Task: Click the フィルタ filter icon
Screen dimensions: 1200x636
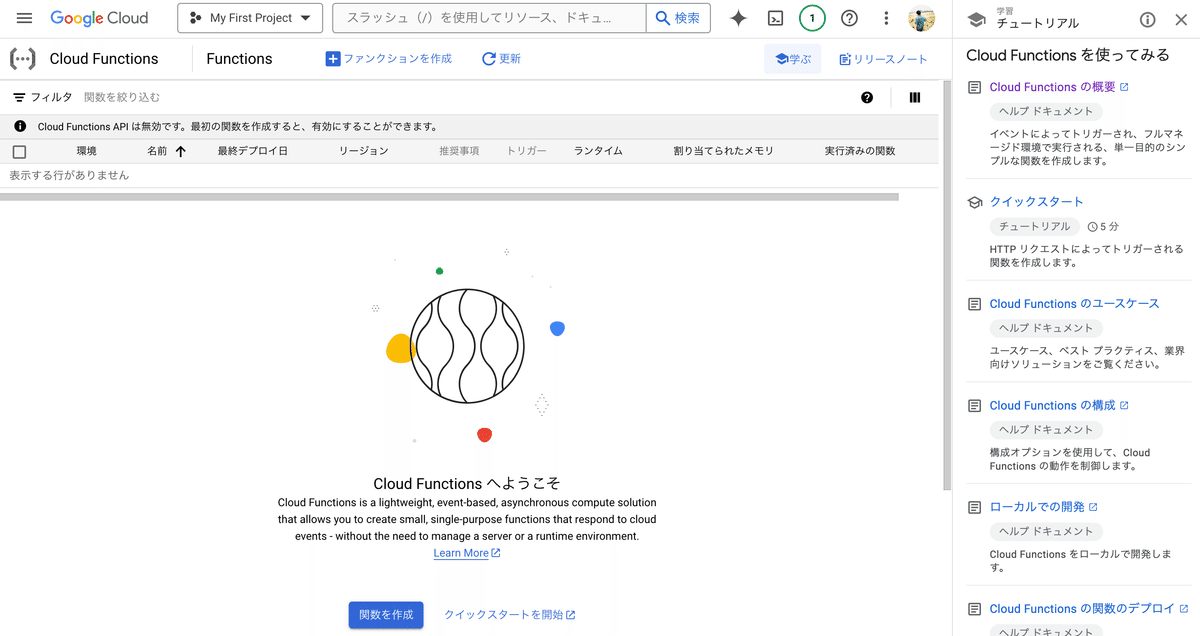Action: [x=19, y=97]
